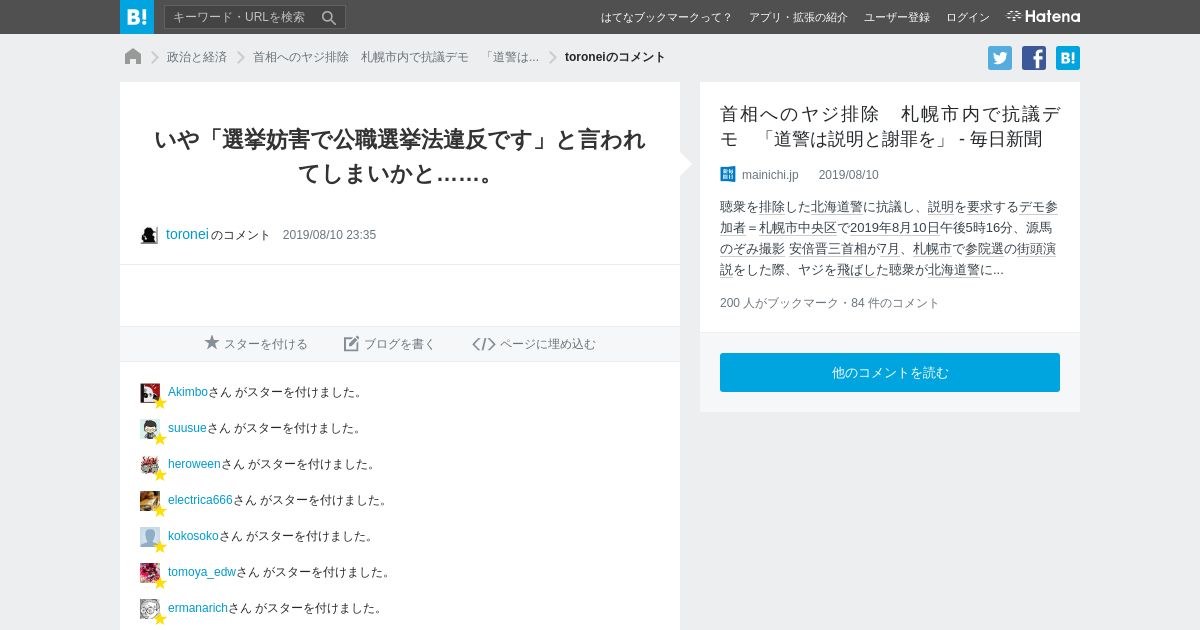Click the search magnifier icon
Screen dimensions: 1200x630
point(329,17)
